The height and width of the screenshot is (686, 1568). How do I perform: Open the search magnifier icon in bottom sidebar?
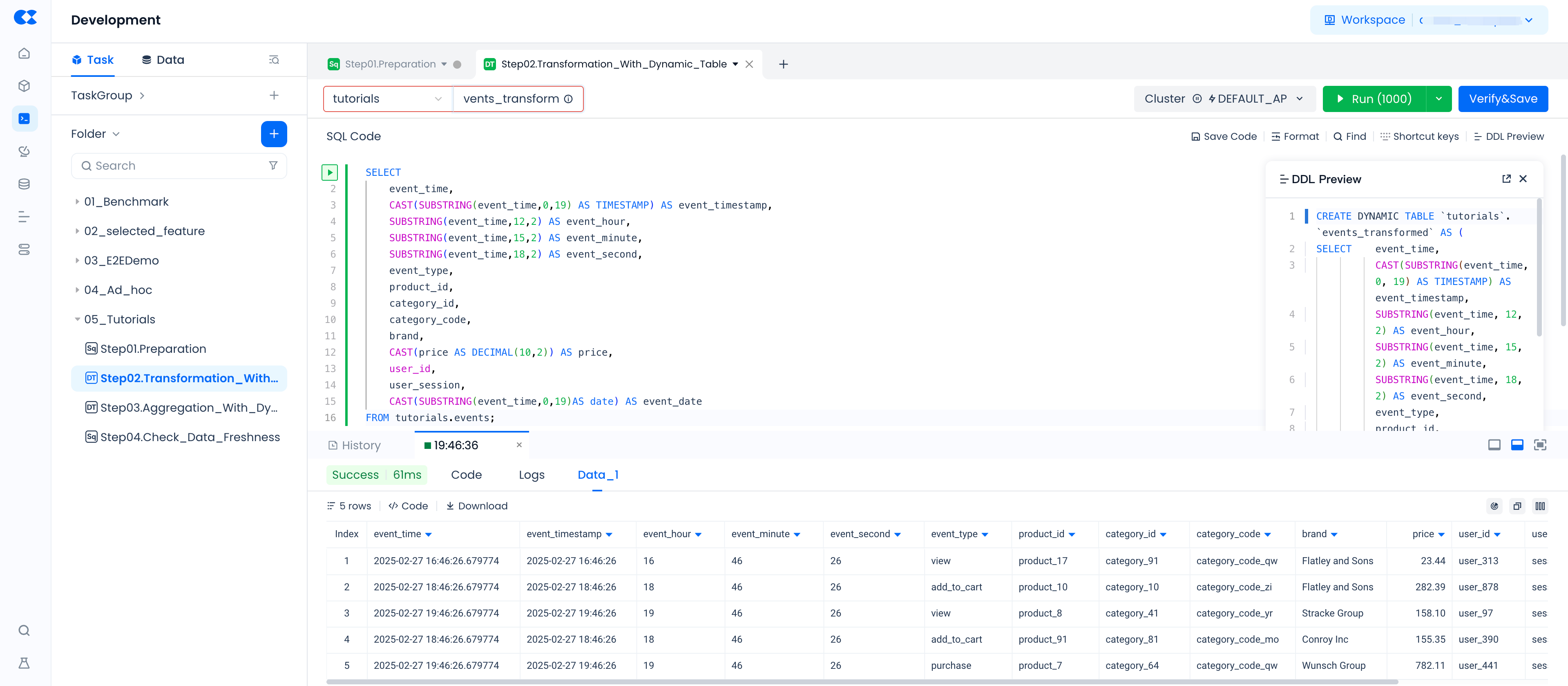click(x=25, y=630)
